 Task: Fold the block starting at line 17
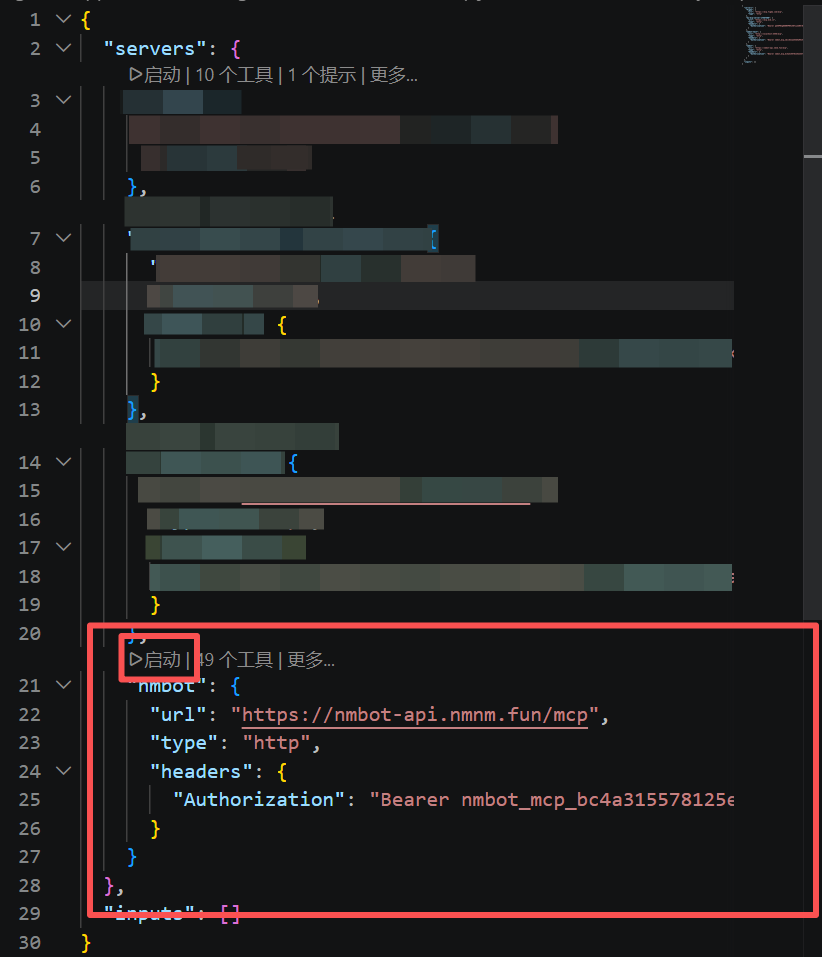tap(61, 547)
